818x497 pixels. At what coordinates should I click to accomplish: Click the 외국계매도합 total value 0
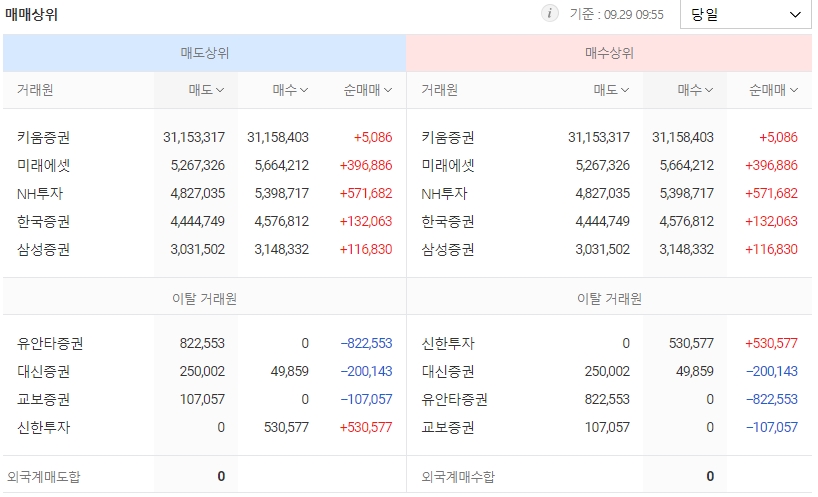pyautogui.click(x=221, y=476)
